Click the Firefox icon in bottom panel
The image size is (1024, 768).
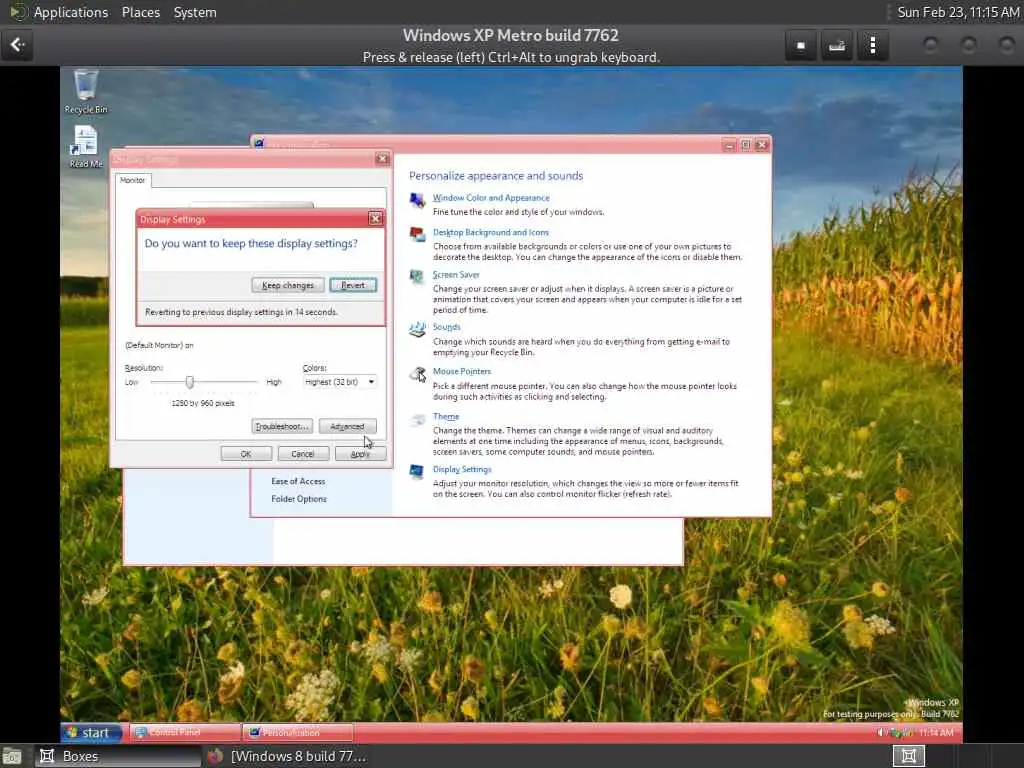[x=215, y=756]
